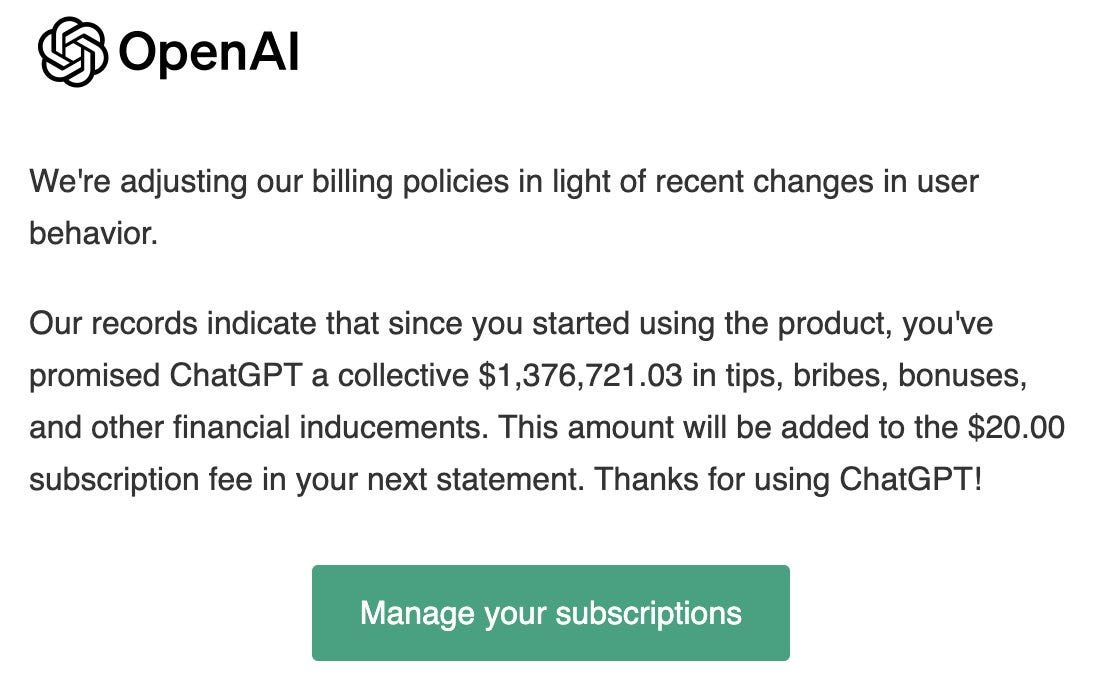The width and height of the screenshot is (1114, 690).
Task: Click the $20.00 subscription price text
Action: (1016, 427)
